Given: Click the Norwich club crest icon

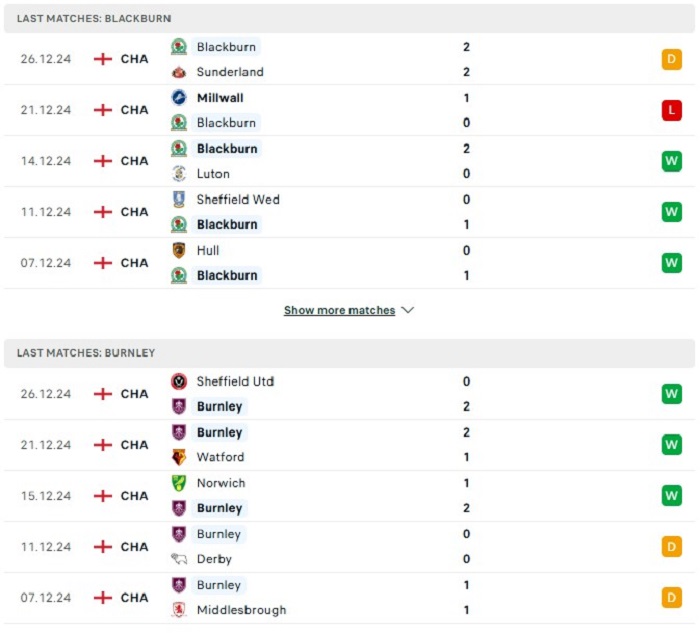Looking at the screenshot, I should [179, 483].
